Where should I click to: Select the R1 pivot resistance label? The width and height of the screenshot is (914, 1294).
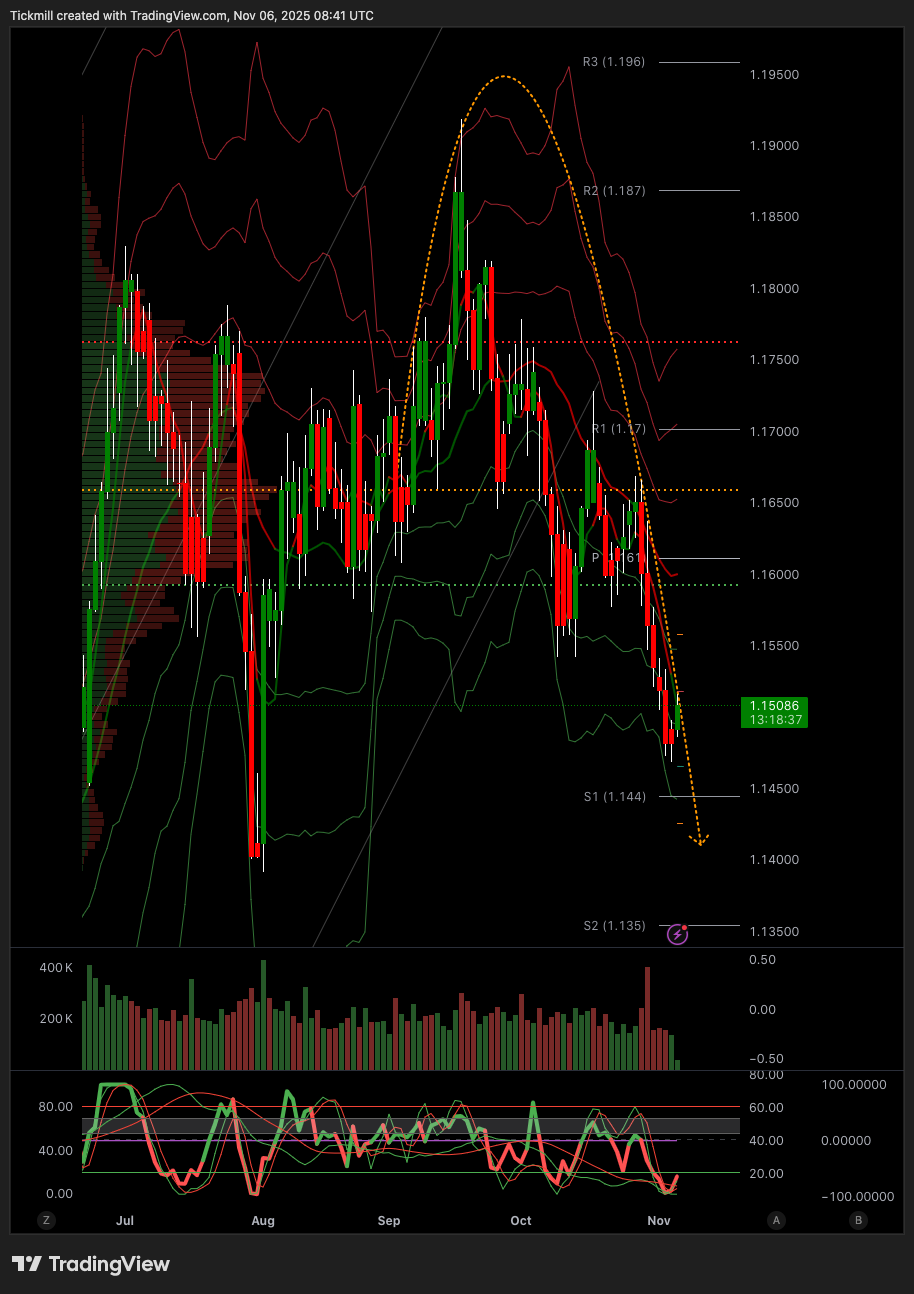click(619, 429)
